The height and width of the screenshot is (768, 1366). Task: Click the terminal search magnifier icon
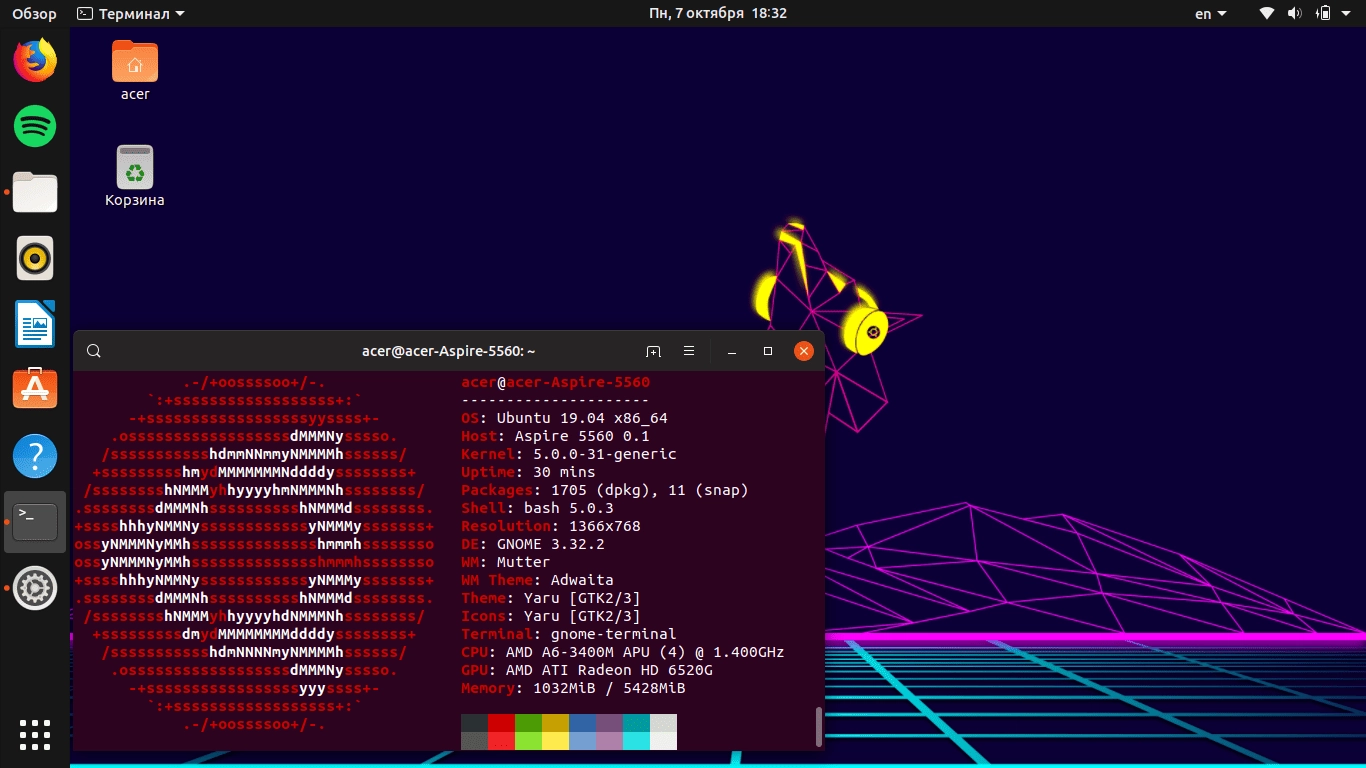click(94, 351)
